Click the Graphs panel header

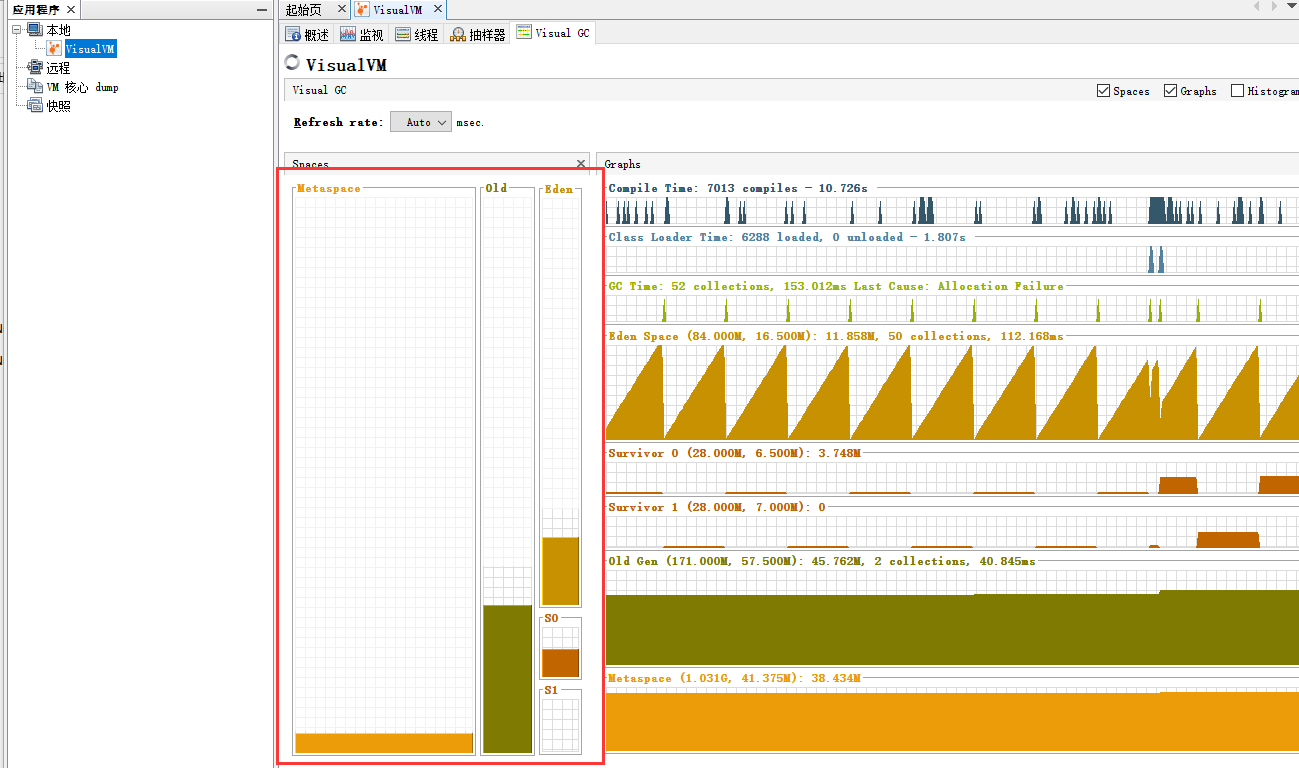coord(947,163)
